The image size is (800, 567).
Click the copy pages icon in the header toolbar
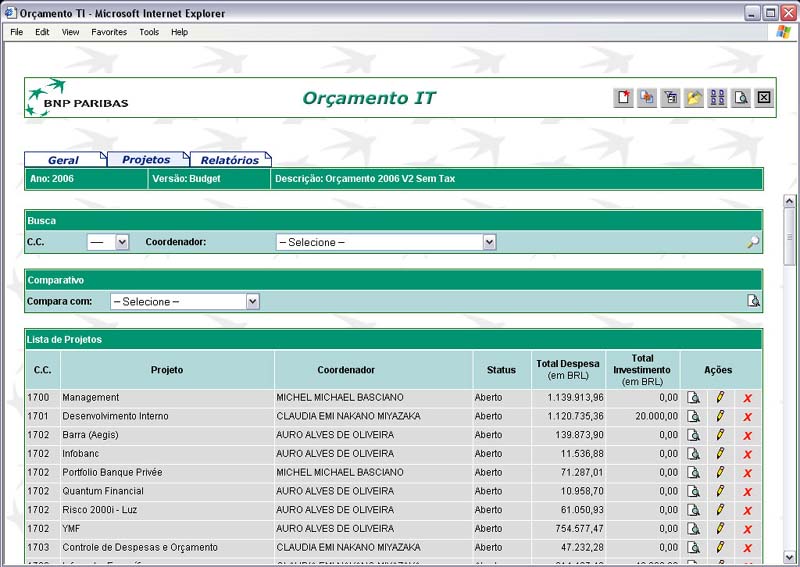tap(647, 97)
